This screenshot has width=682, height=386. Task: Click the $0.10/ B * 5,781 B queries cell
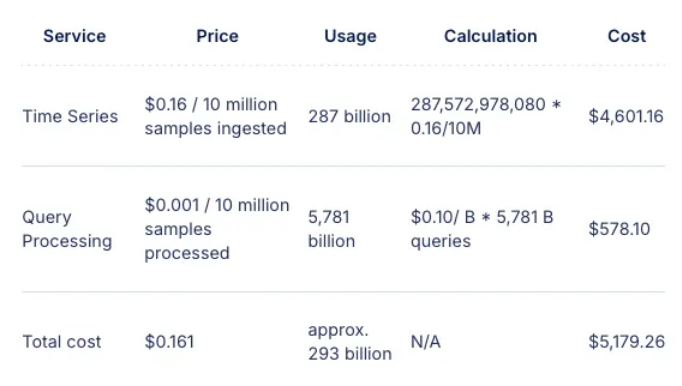point(482,229)
